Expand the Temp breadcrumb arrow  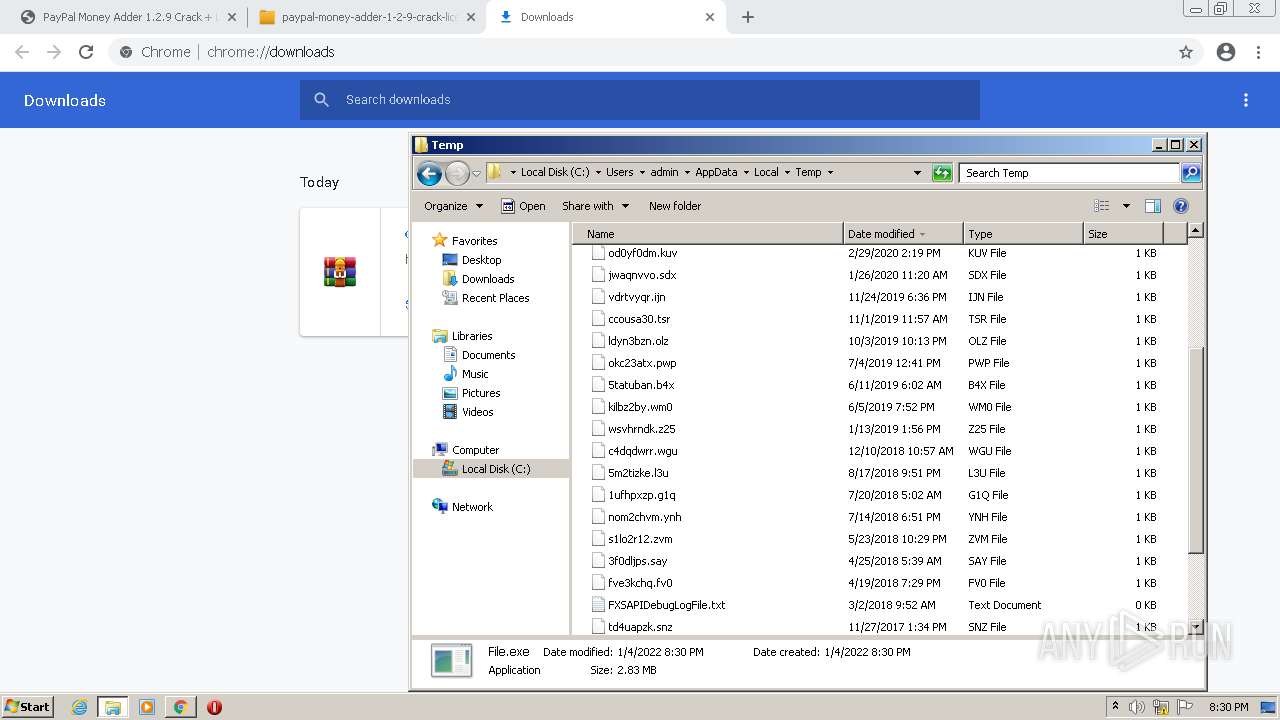click(830, 172)
